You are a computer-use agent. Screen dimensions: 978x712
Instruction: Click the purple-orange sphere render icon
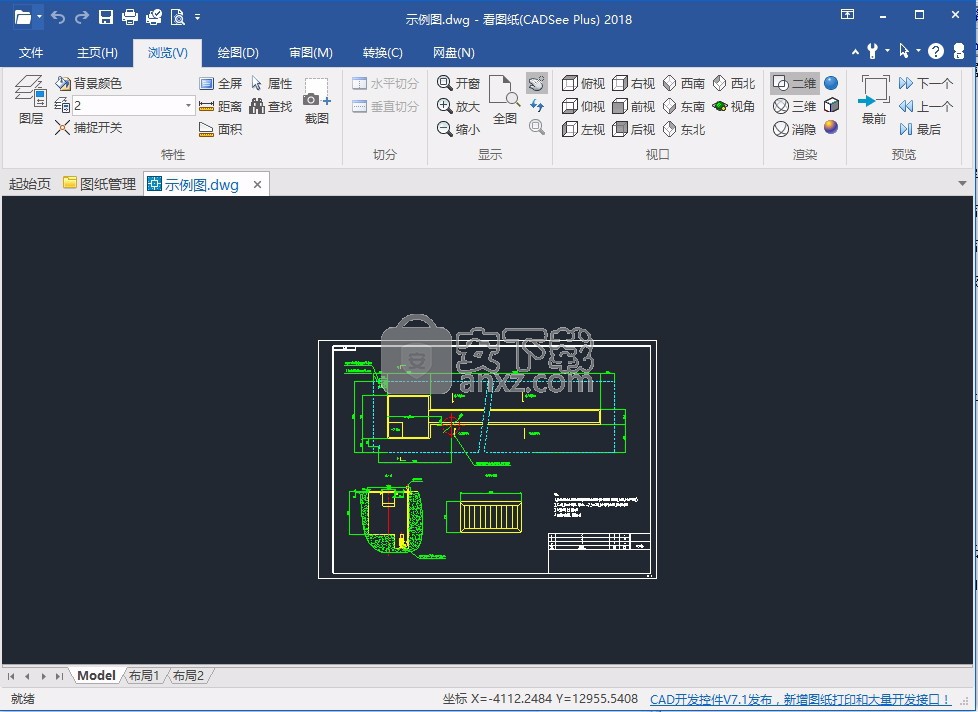[831, 127]
